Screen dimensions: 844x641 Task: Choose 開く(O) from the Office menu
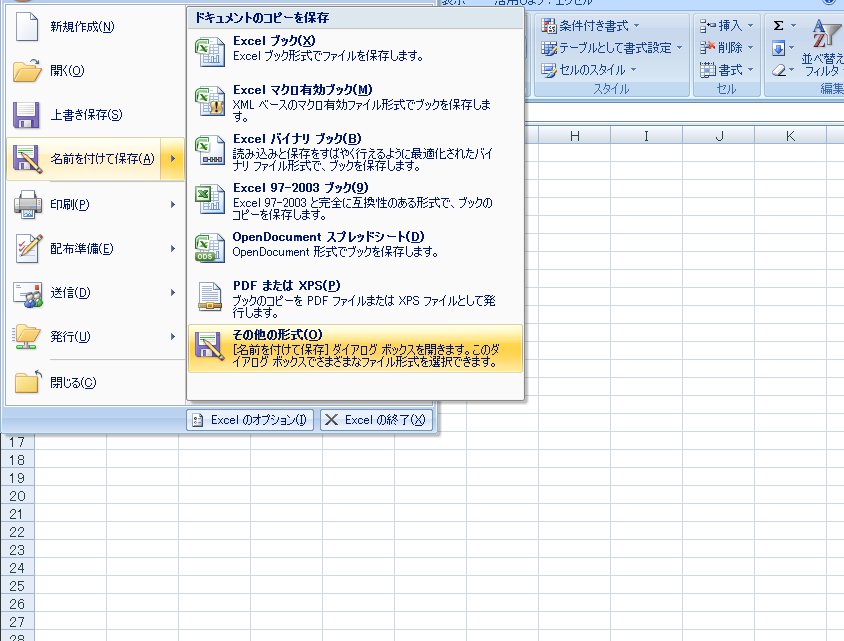click(95, 71)
